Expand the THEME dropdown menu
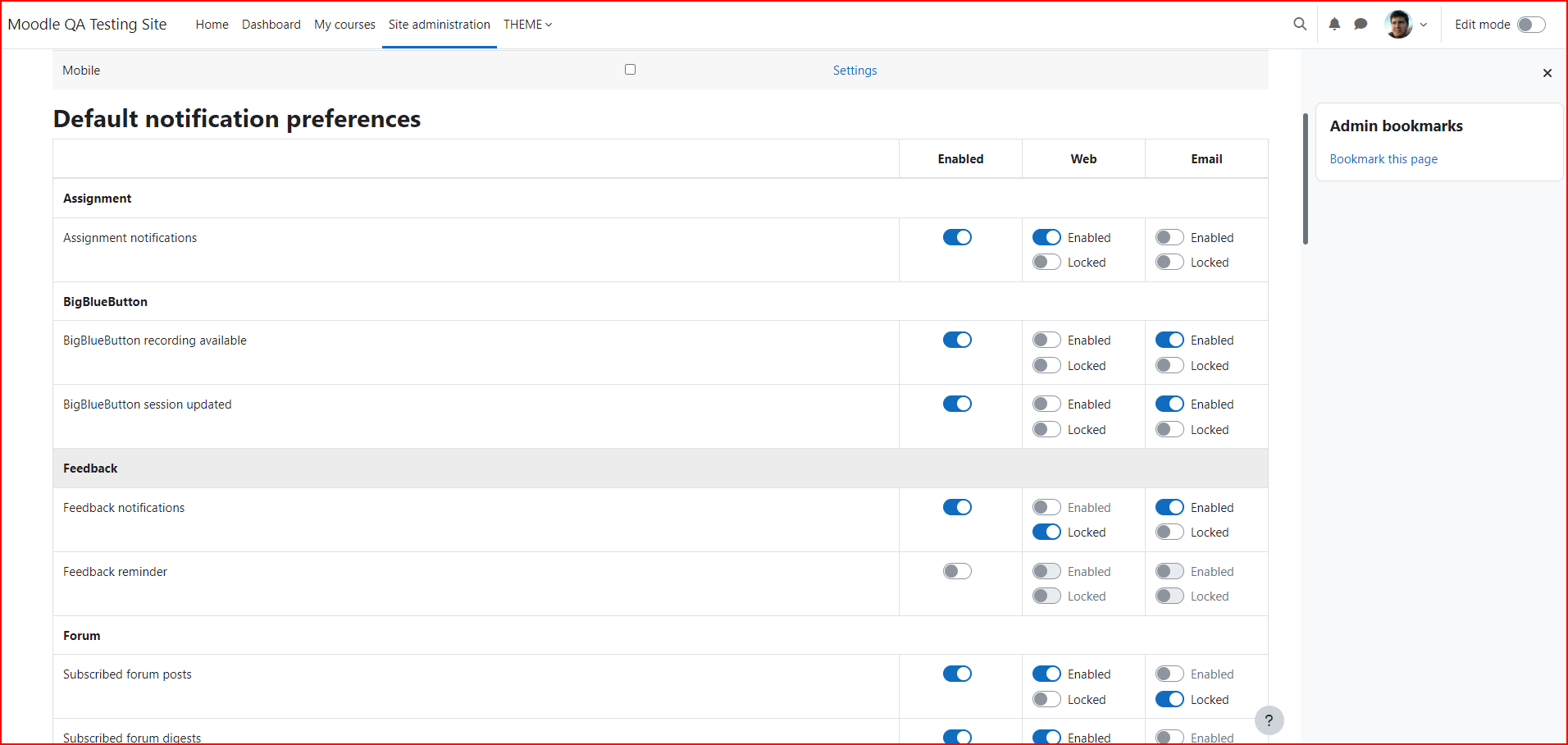This screenshot has width=1568, height=745. [x=527, y=25]
